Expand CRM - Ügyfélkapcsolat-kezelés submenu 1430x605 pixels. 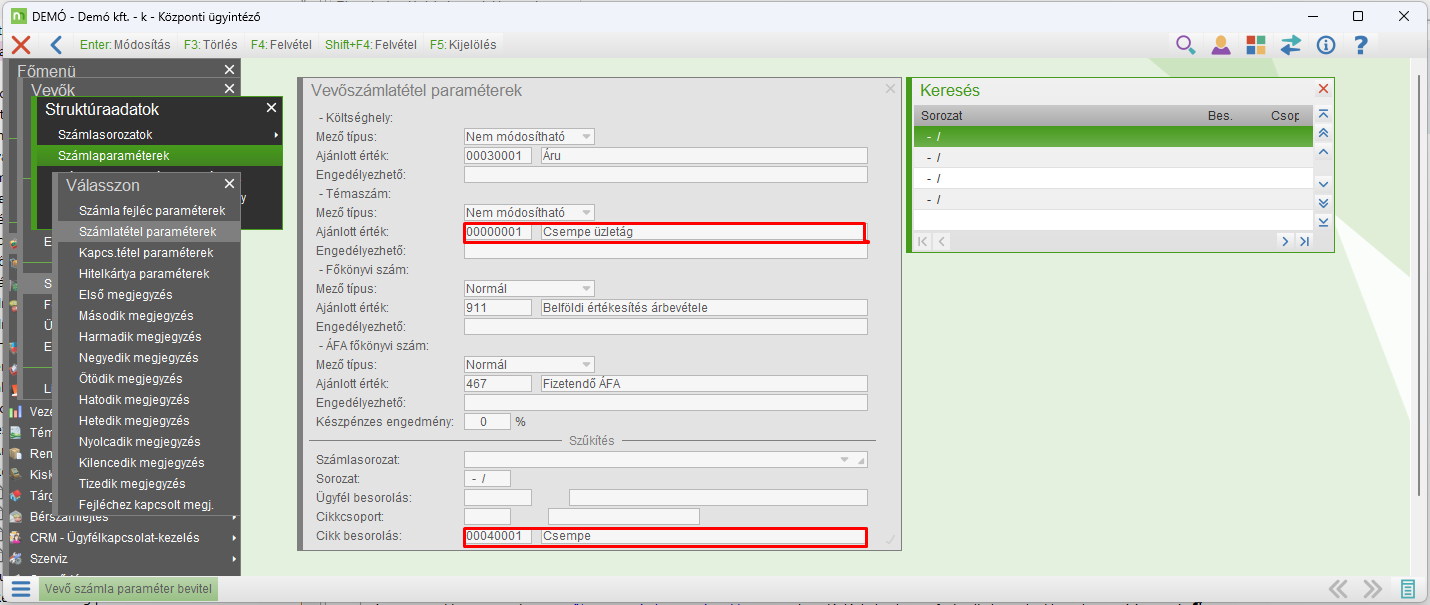(x=234, y=538)
